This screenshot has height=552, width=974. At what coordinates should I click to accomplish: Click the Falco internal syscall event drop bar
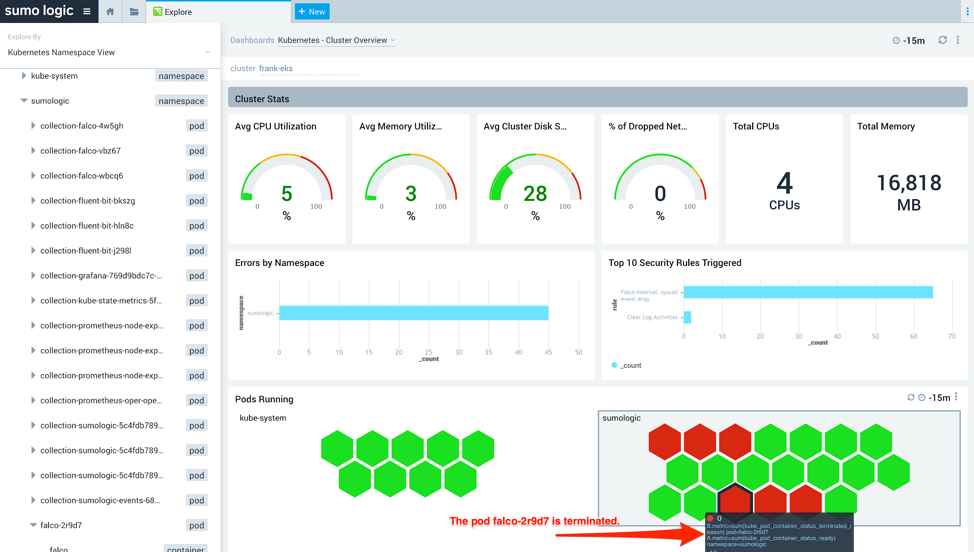[x=808, y=292]
